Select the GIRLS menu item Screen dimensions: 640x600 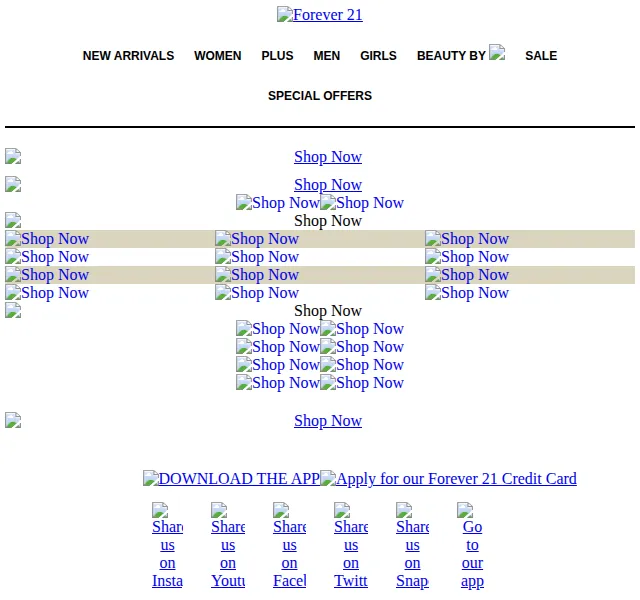(x=378, y=56)
